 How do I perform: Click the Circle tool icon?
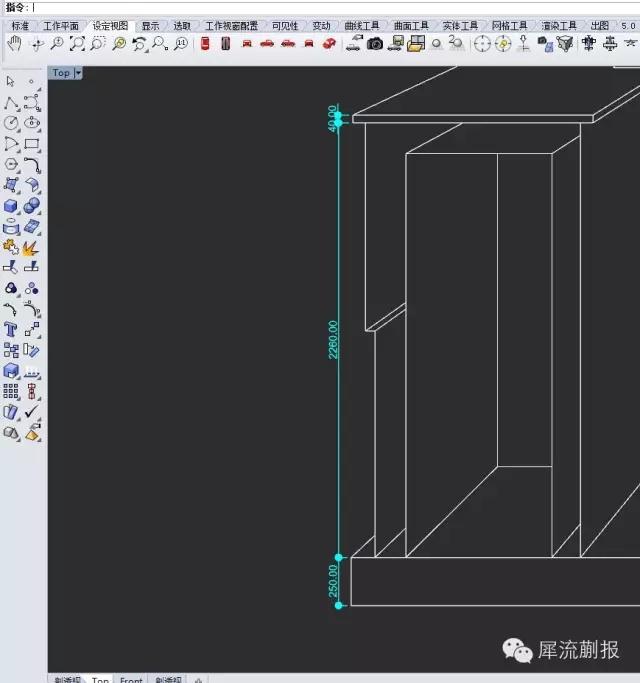click(11, 123)
